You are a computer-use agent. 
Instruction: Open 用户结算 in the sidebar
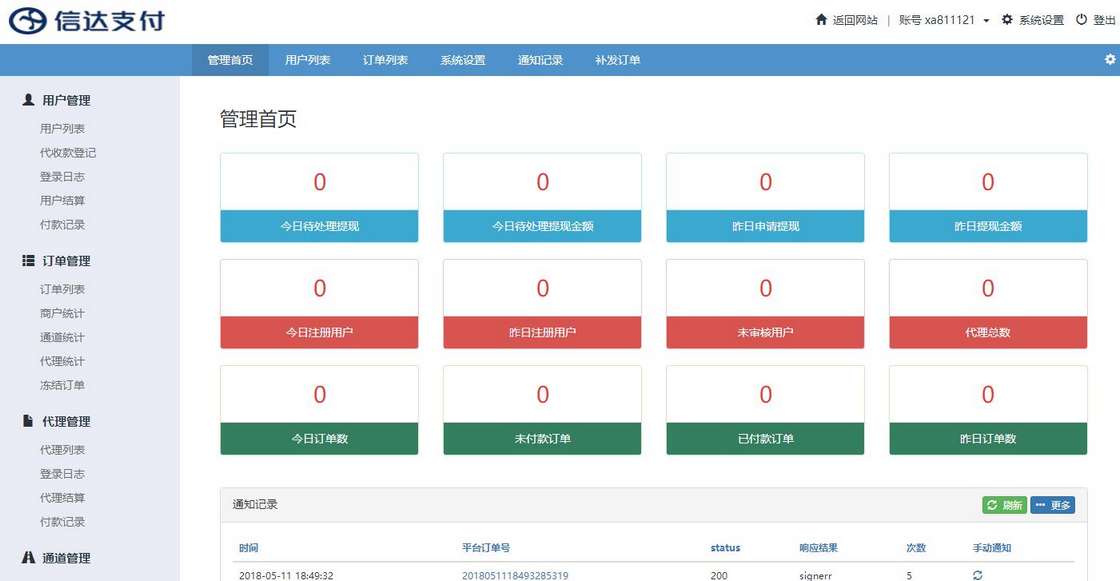62,200
